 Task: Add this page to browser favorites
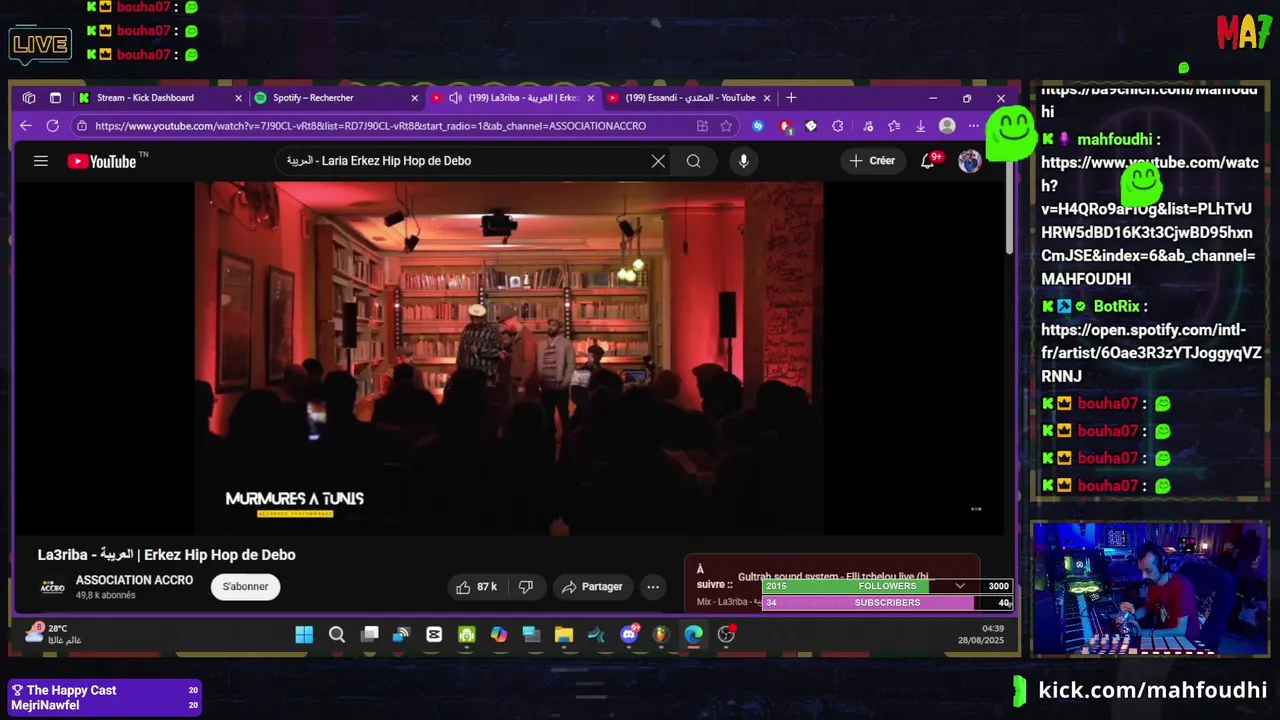[x=726, y=126]
